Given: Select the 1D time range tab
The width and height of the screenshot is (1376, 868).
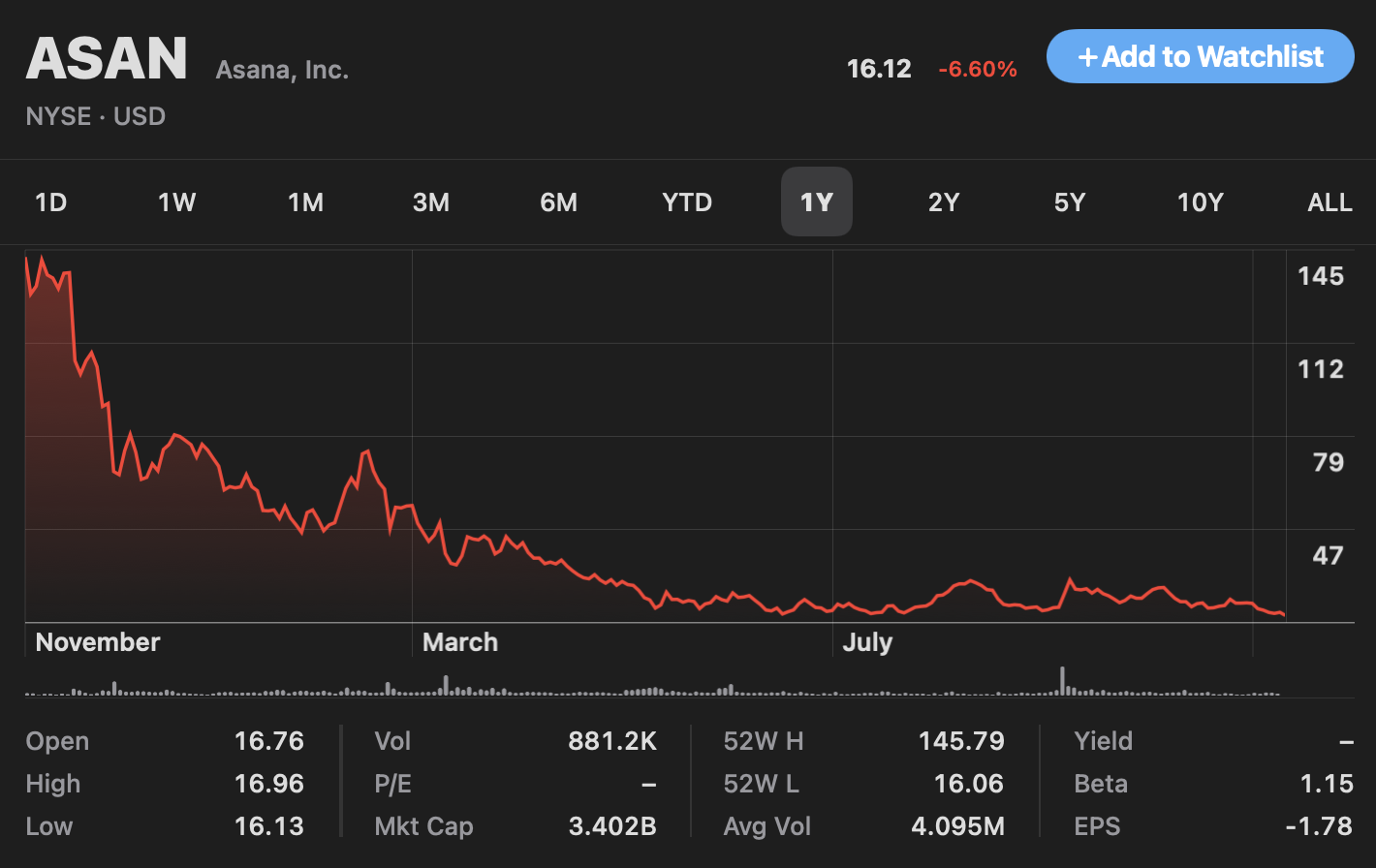Looking at the screenshot, I should [50, 202].
